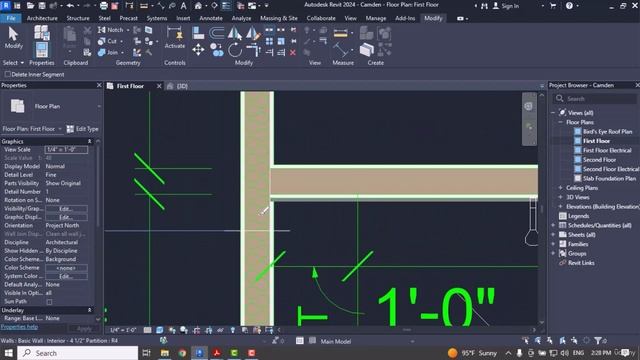This screenshot has height=360, width=640.
Task: Click the Save icon in quick access toolbar
Action: 42,6
